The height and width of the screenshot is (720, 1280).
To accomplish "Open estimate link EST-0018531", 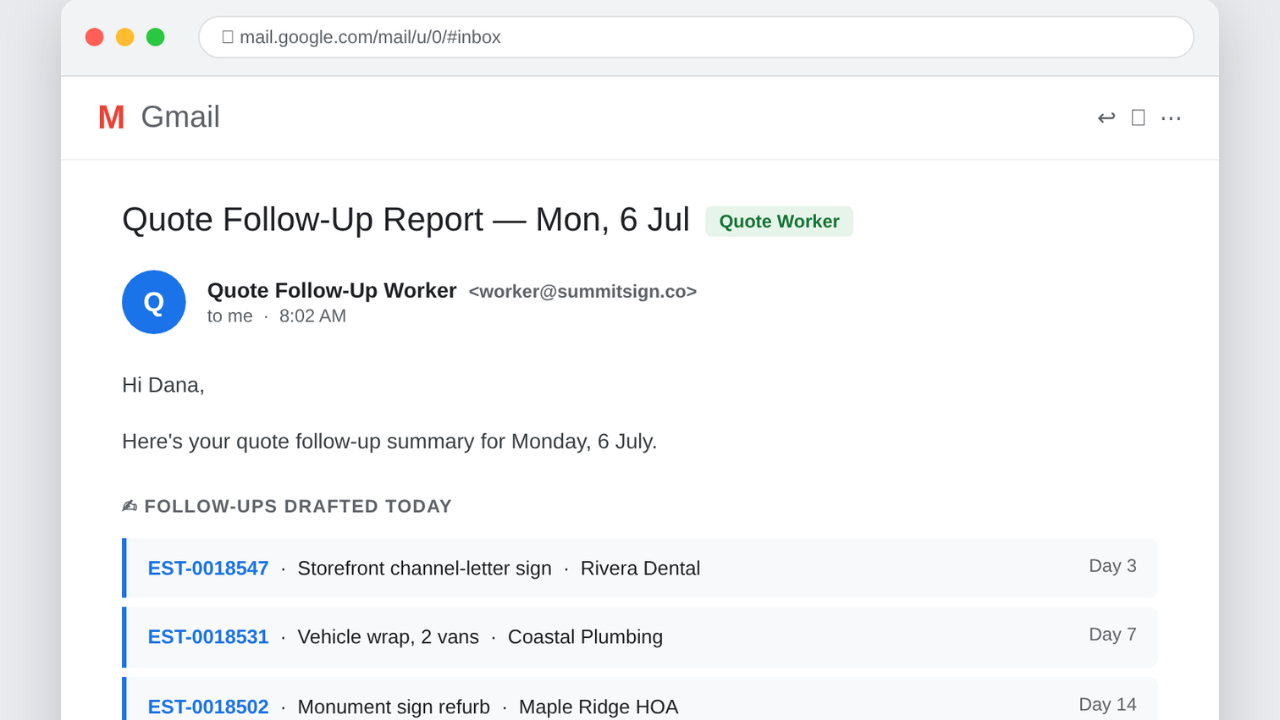I will (208, 637).
